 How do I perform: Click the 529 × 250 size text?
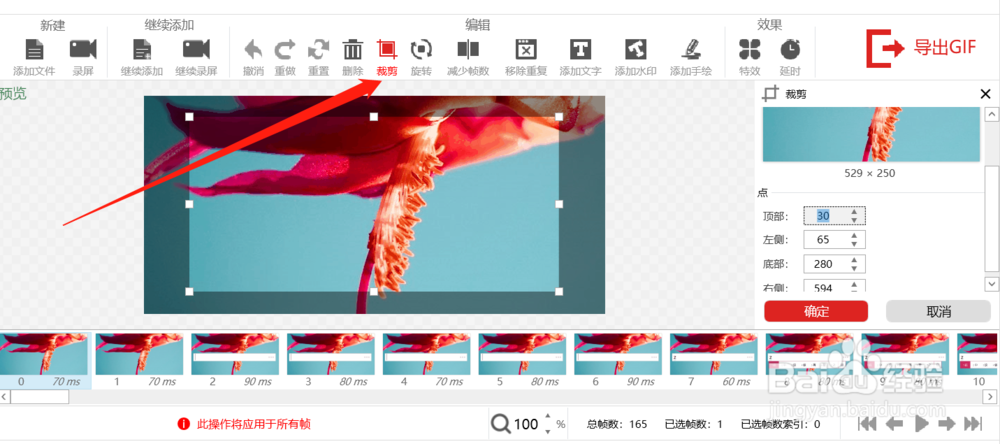coord(871,173)
